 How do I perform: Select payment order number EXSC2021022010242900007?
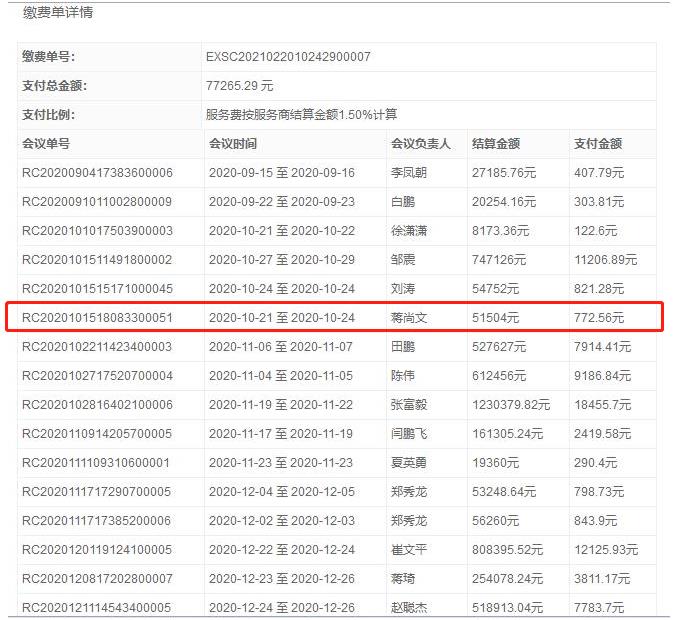click(287, 57)
